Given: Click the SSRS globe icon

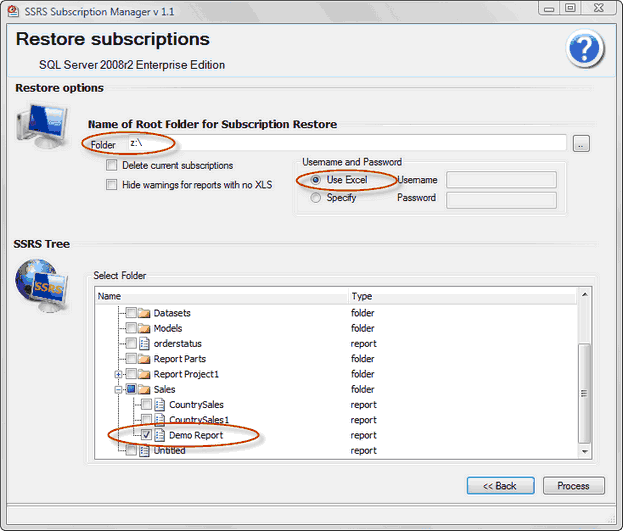Looking at the screenshot, I should (42, 285).
